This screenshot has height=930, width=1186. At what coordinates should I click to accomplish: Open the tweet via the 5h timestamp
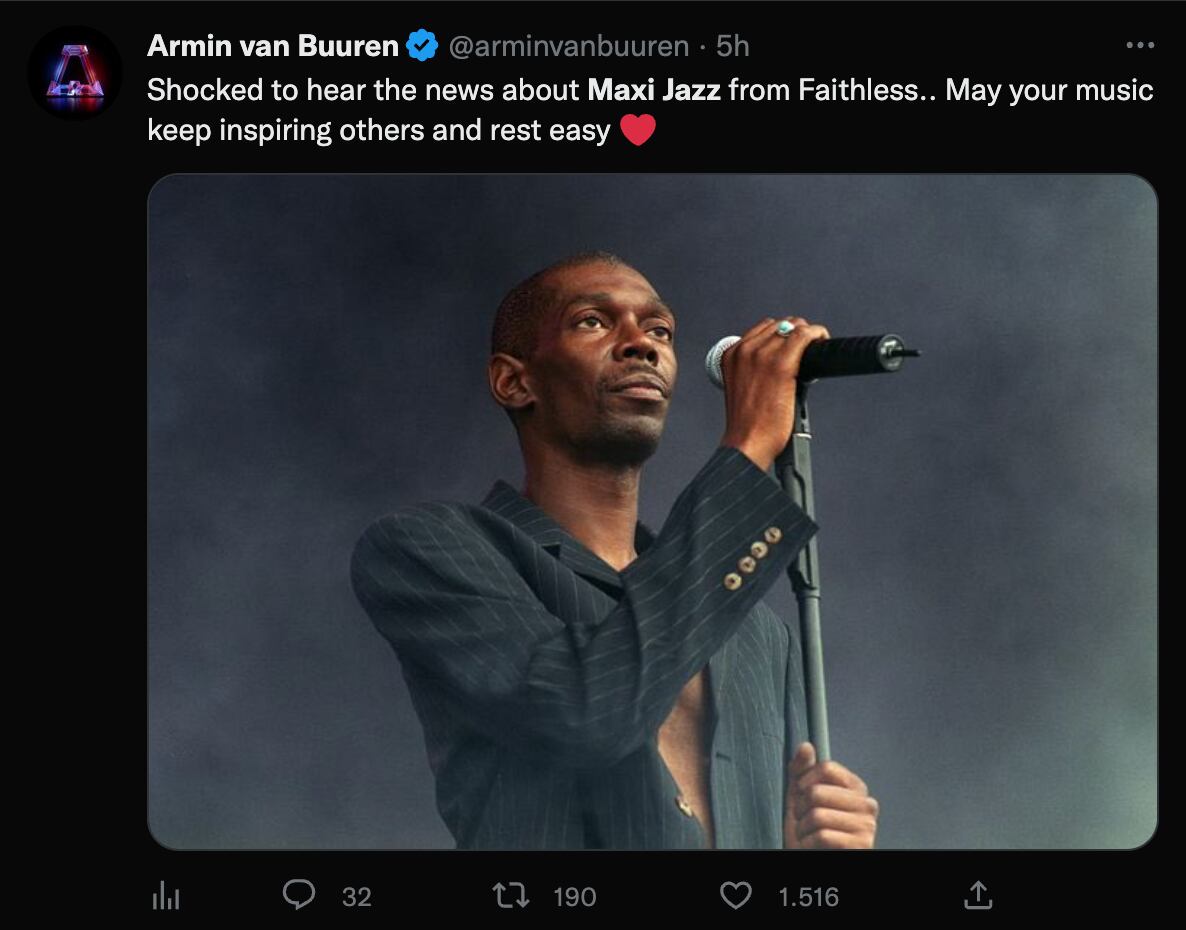[732, 46]
